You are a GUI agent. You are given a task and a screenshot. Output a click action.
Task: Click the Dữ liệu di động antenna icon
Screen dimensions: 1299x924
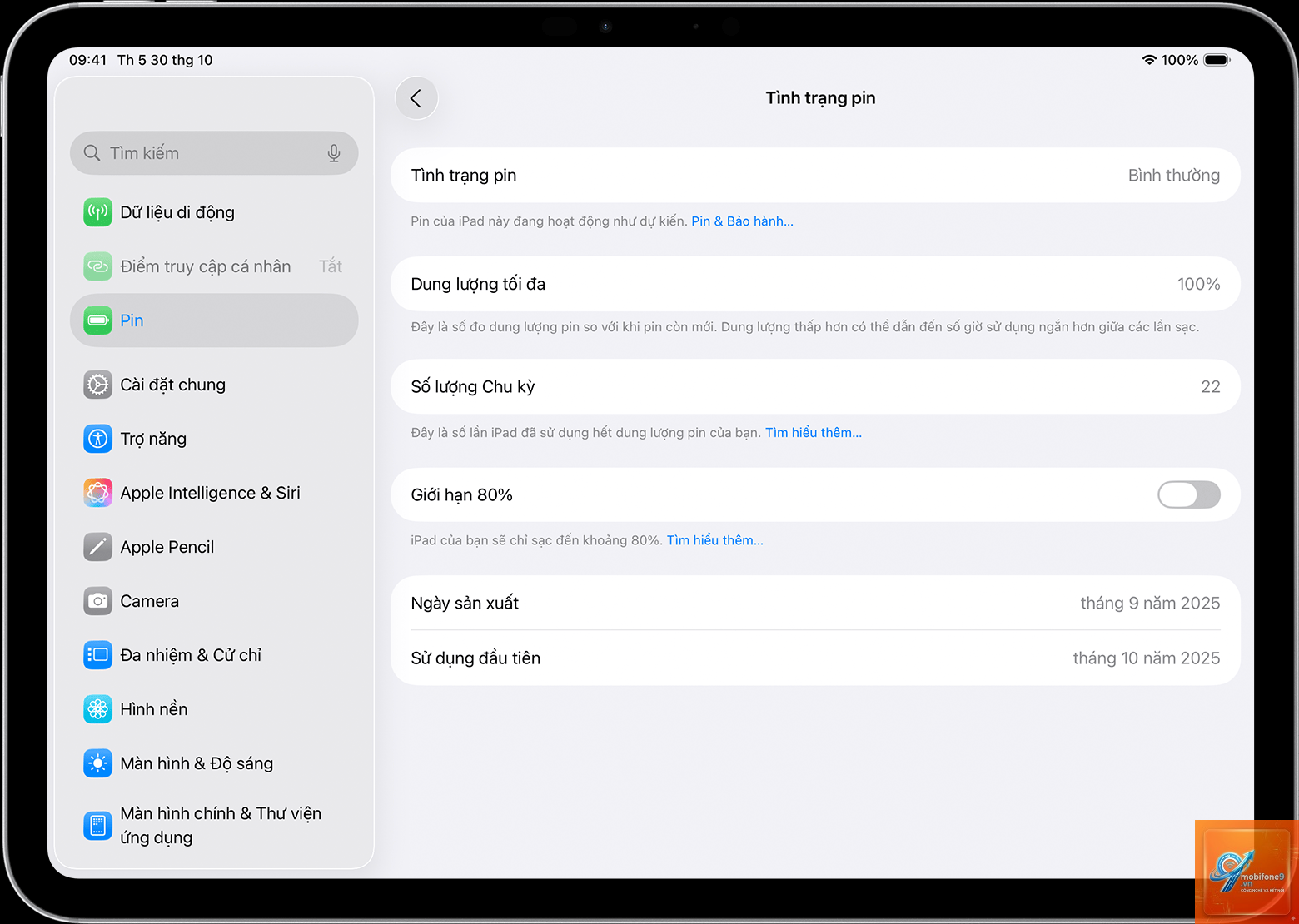click(x=98, y=212)
